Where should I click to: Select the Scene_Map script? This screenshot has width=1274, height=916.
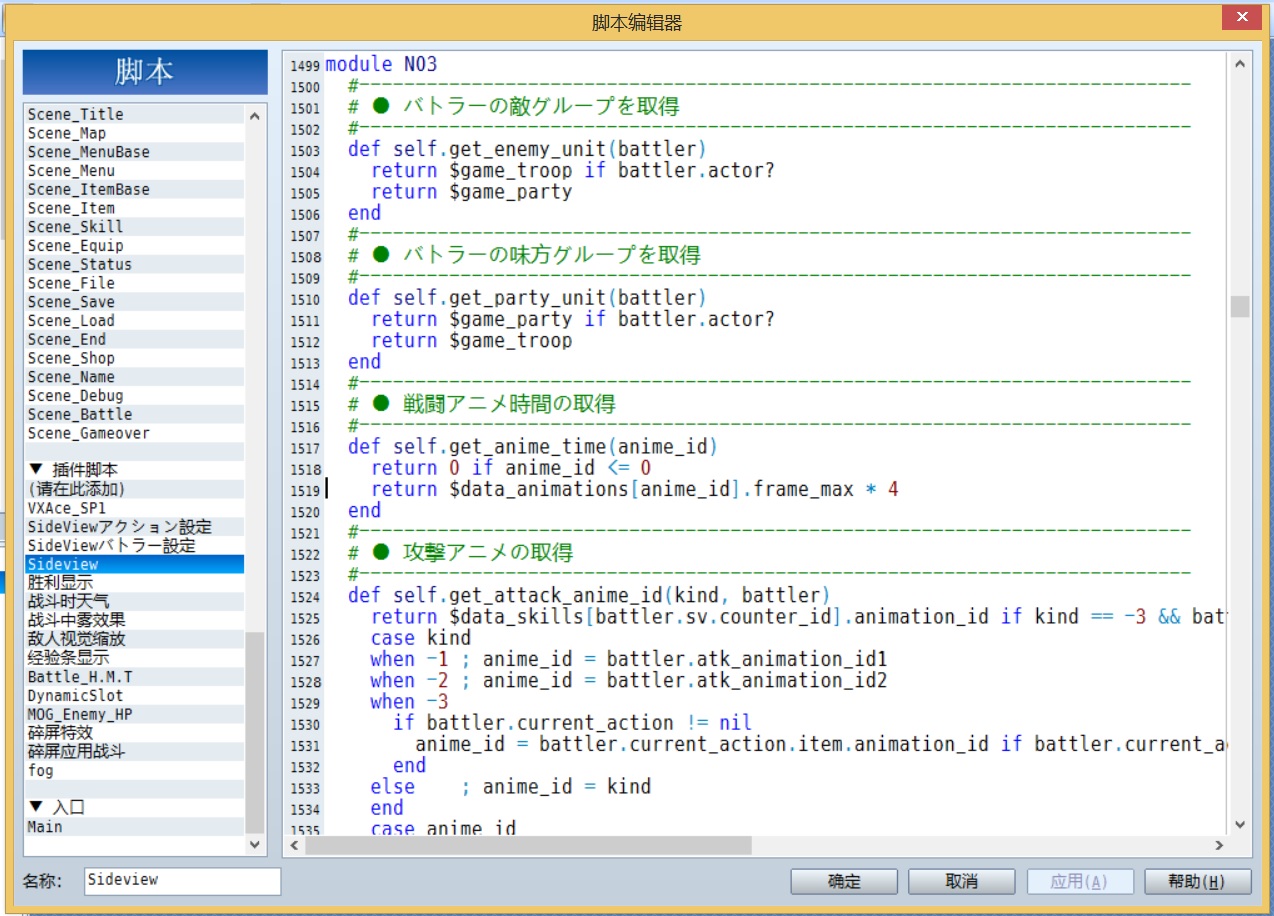[134, 133]
